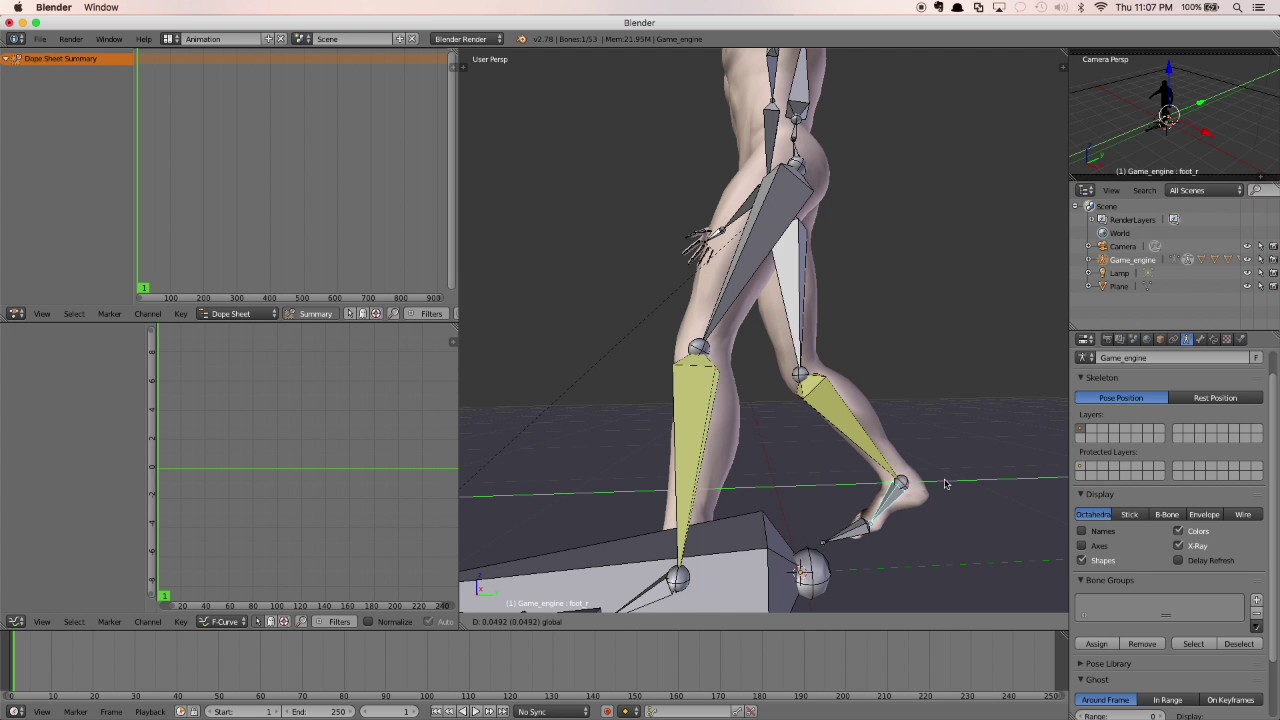The width and height of the screenshot is (1280, 720).
Task: Hide the Camera using its eye icon
Action: 1247,247
